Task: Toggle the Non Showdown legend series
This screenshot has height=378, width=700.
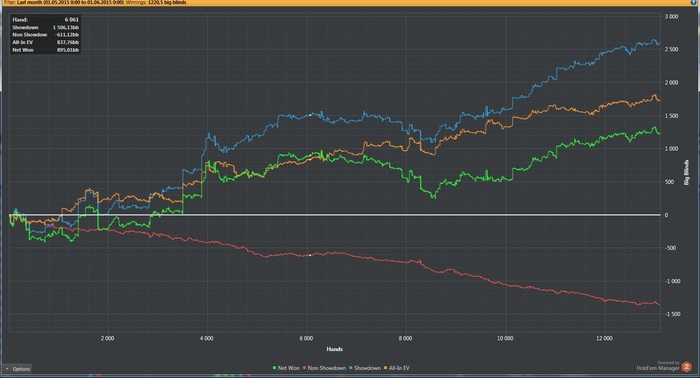Action: (325, 368)
